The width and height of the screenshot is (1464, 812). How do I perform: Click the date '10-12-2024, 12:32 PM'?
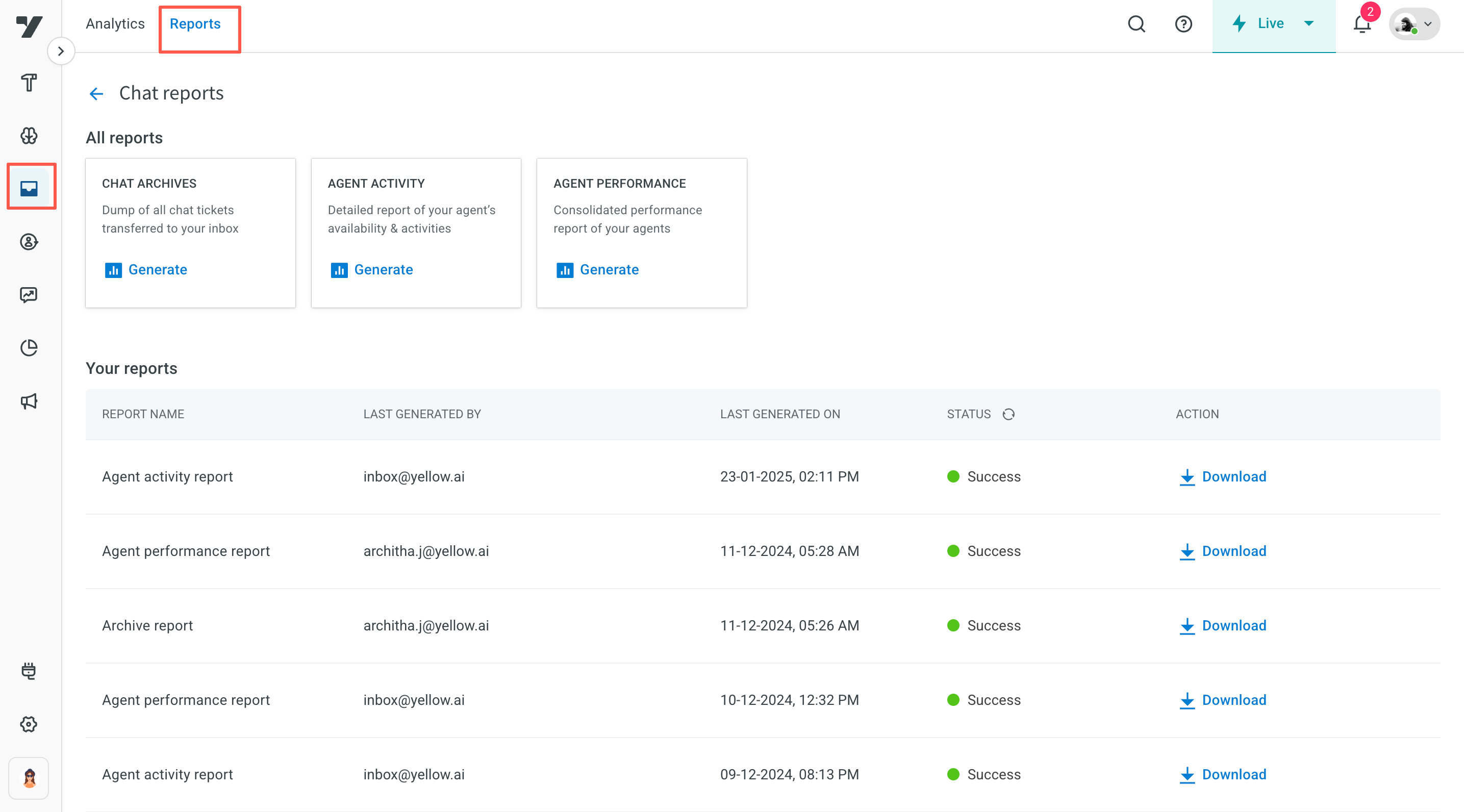[x=789, y=700]
